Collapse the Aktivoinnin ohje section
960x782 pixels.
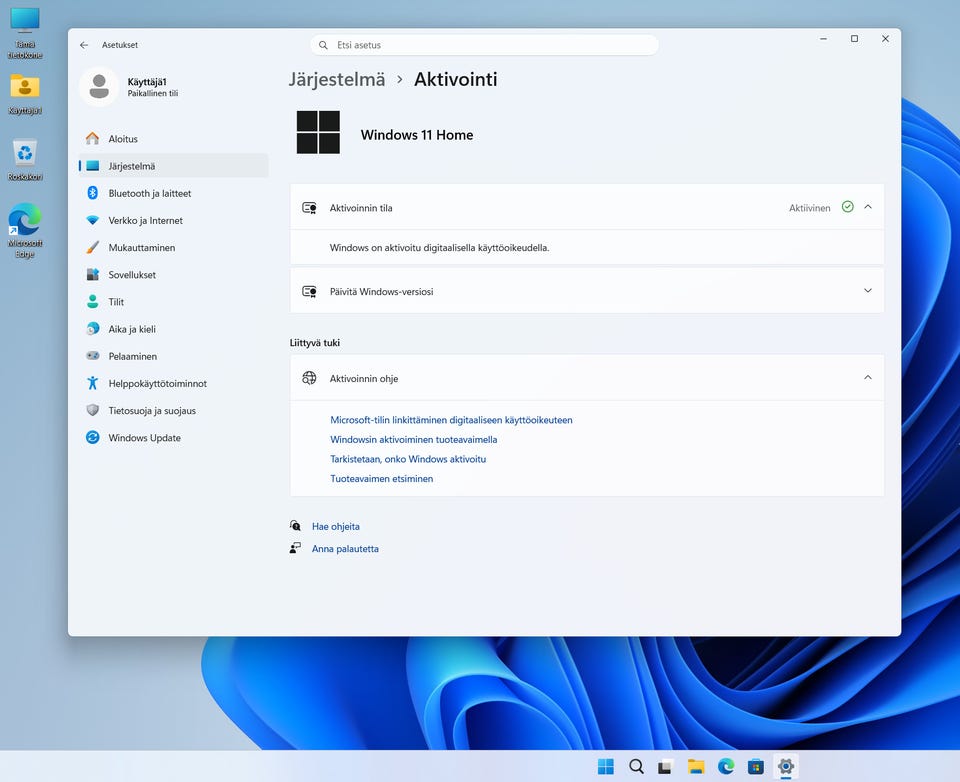(868, 377)
